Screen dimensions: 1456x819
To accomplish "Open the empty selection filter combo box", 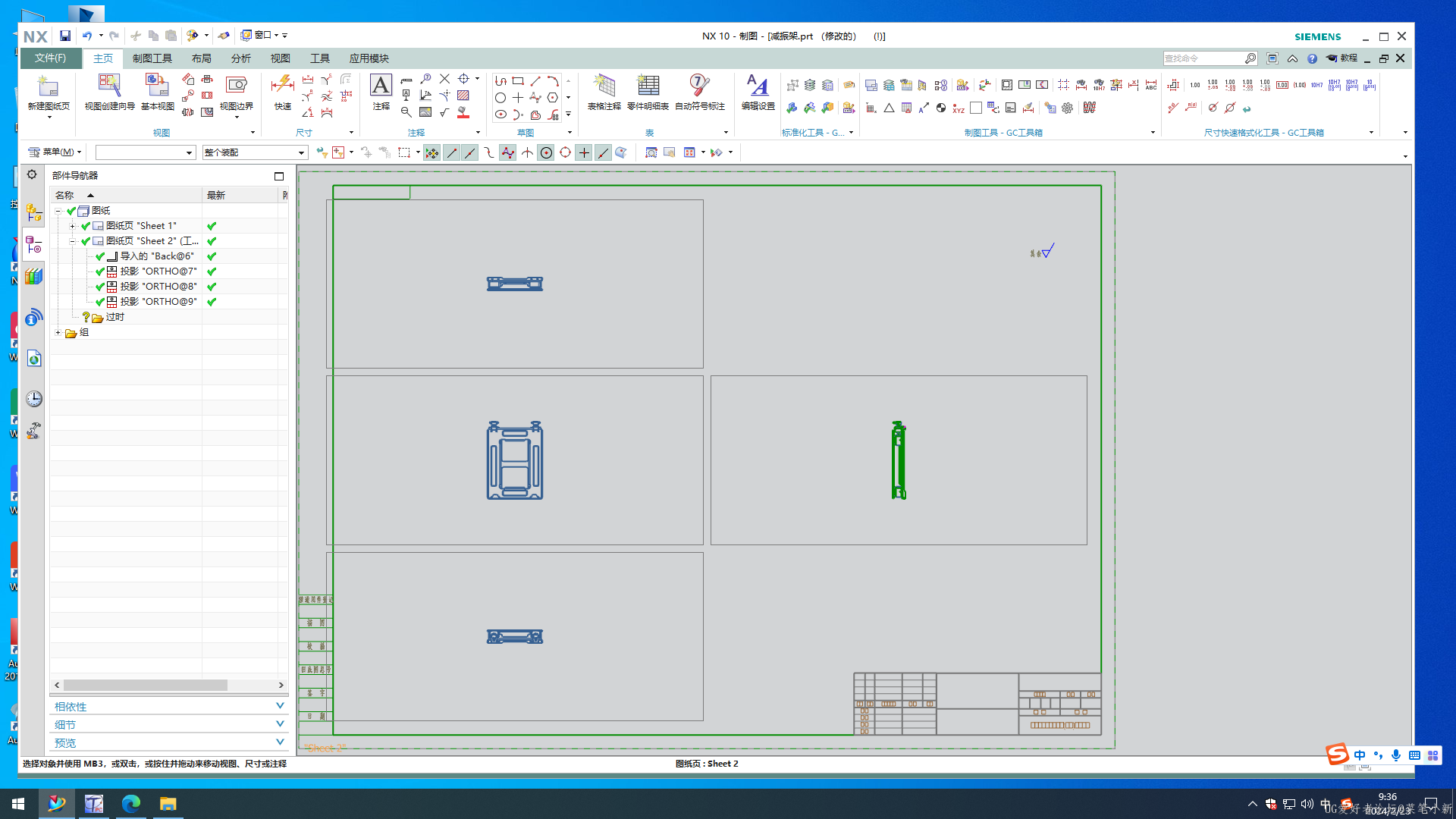I will [x=146, y=152].
